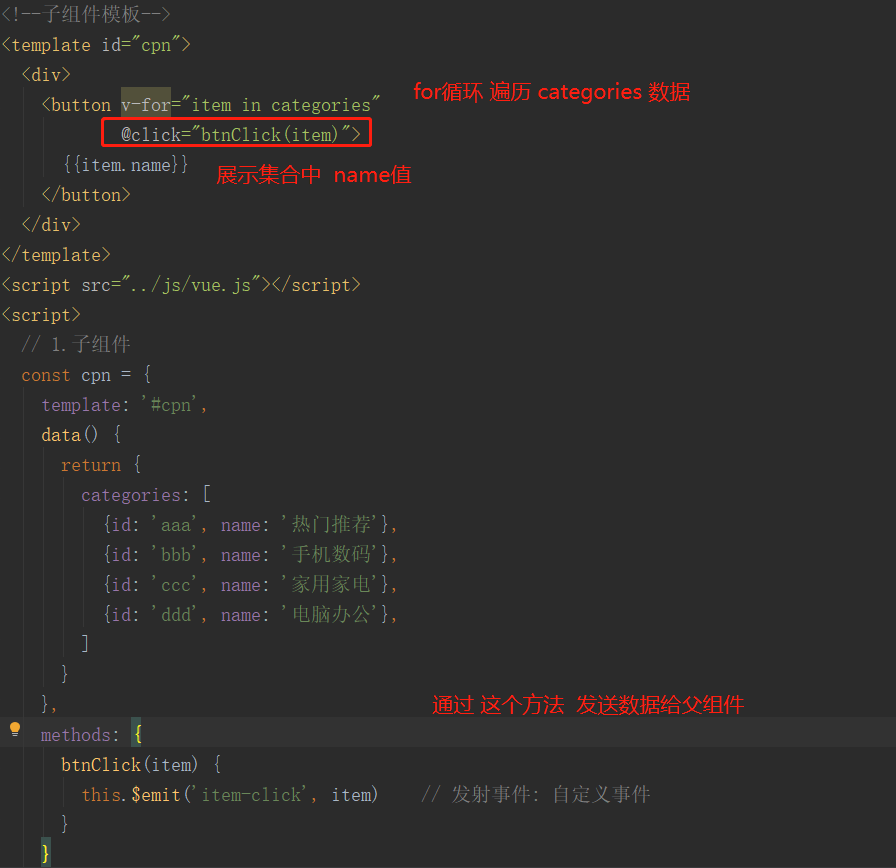Click the closing '</template>' tag
The image size is (896, 868).
[x=56, y=255]
